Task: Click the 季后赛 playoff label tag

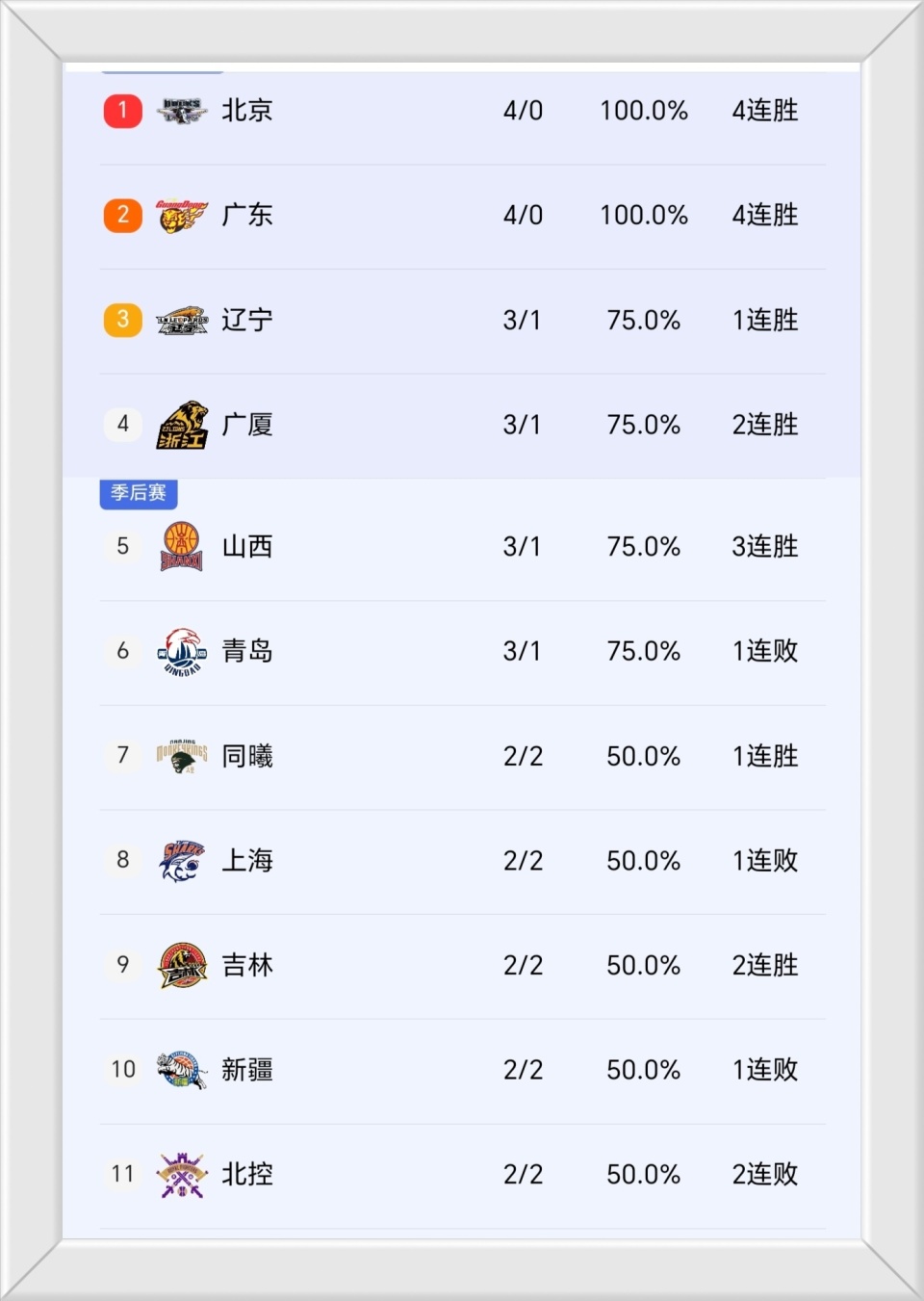Action: coord(139,493)
